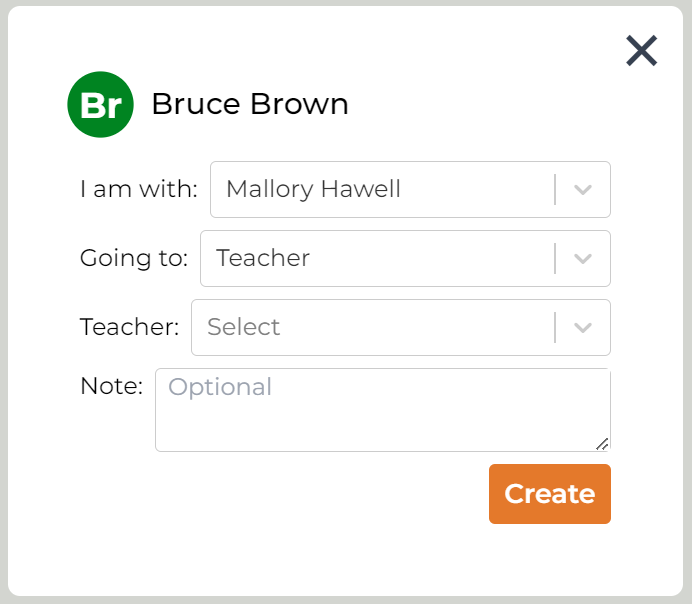Viewport: 692px width, 604px height.
Task: Click the "Teacher:" field label
Action: pyautogui.click(x=130, y=327)
